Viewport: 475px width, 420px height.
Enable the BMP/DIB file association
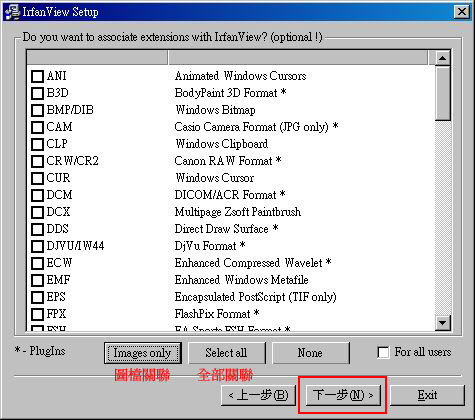(37, 110)
